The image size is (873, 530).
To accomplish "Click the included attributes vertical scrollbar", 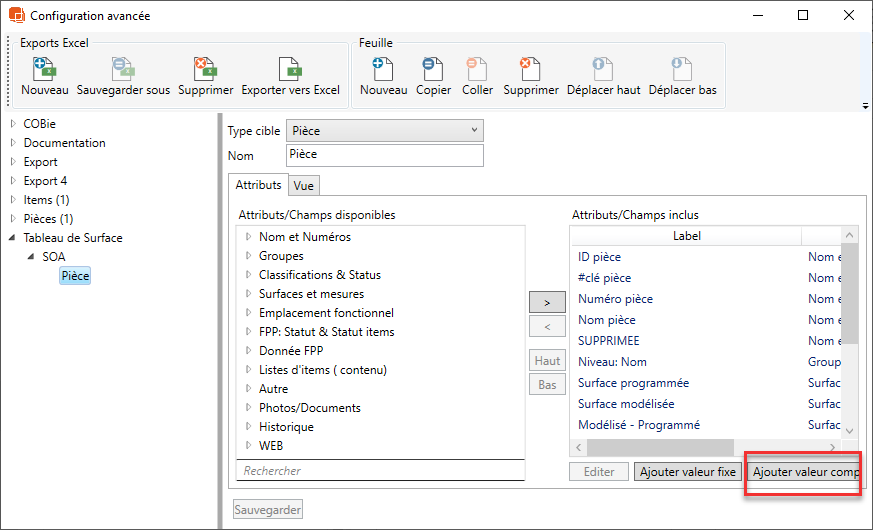I will [849, 300].
